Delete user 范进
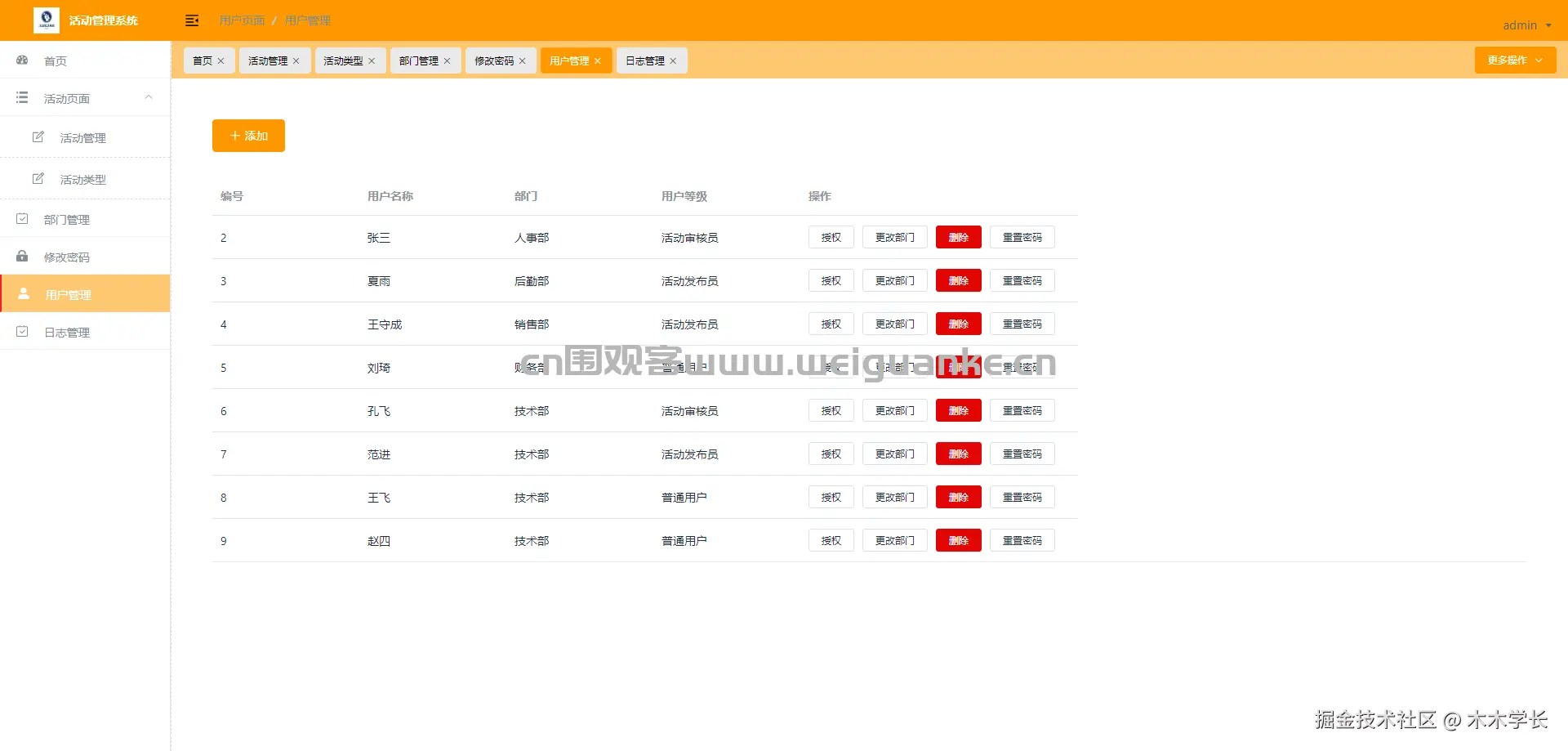 click(959, 454)
